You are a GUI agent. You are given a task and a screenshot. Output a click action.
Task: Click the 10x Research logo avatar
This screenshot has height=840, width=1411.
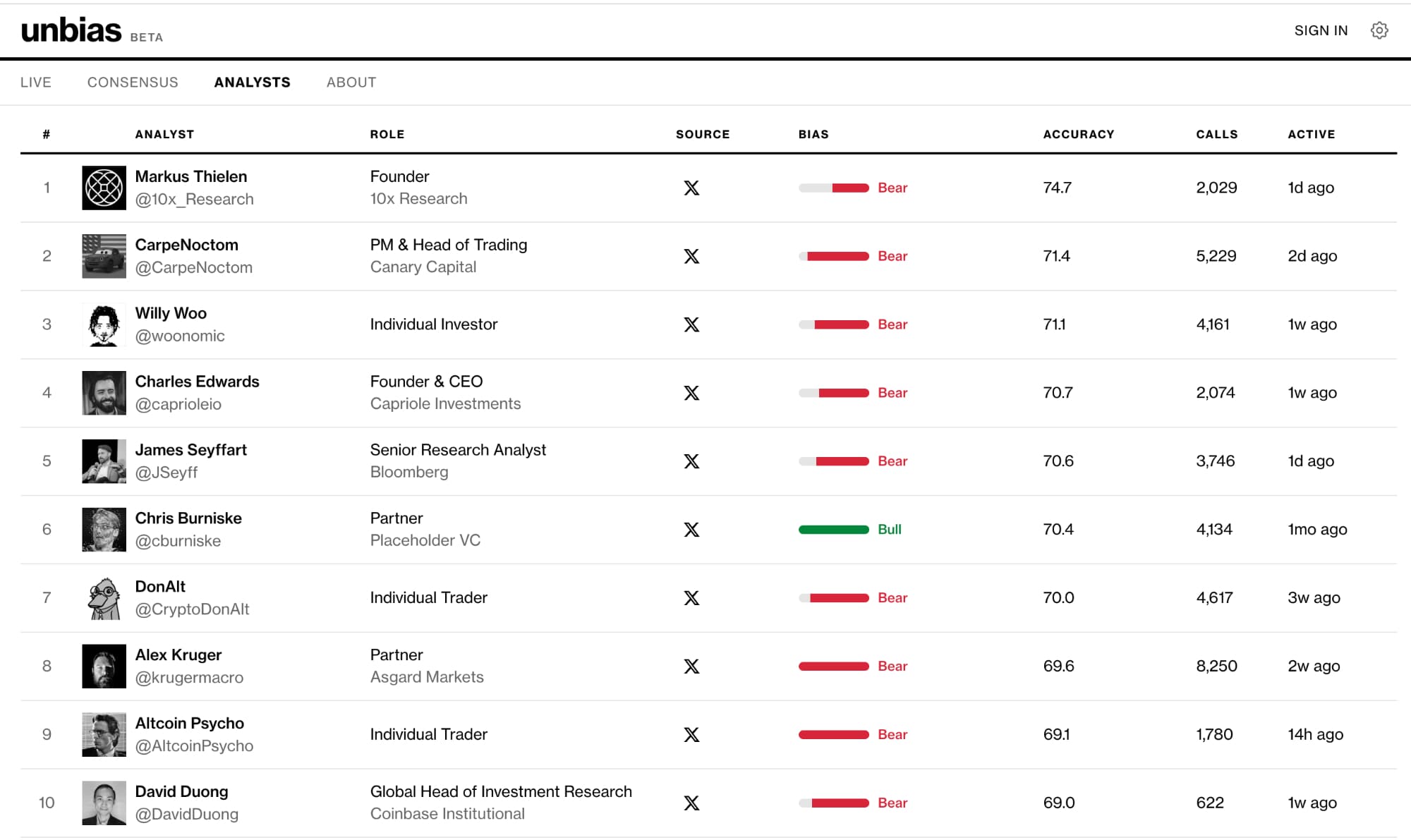point(104,188)
